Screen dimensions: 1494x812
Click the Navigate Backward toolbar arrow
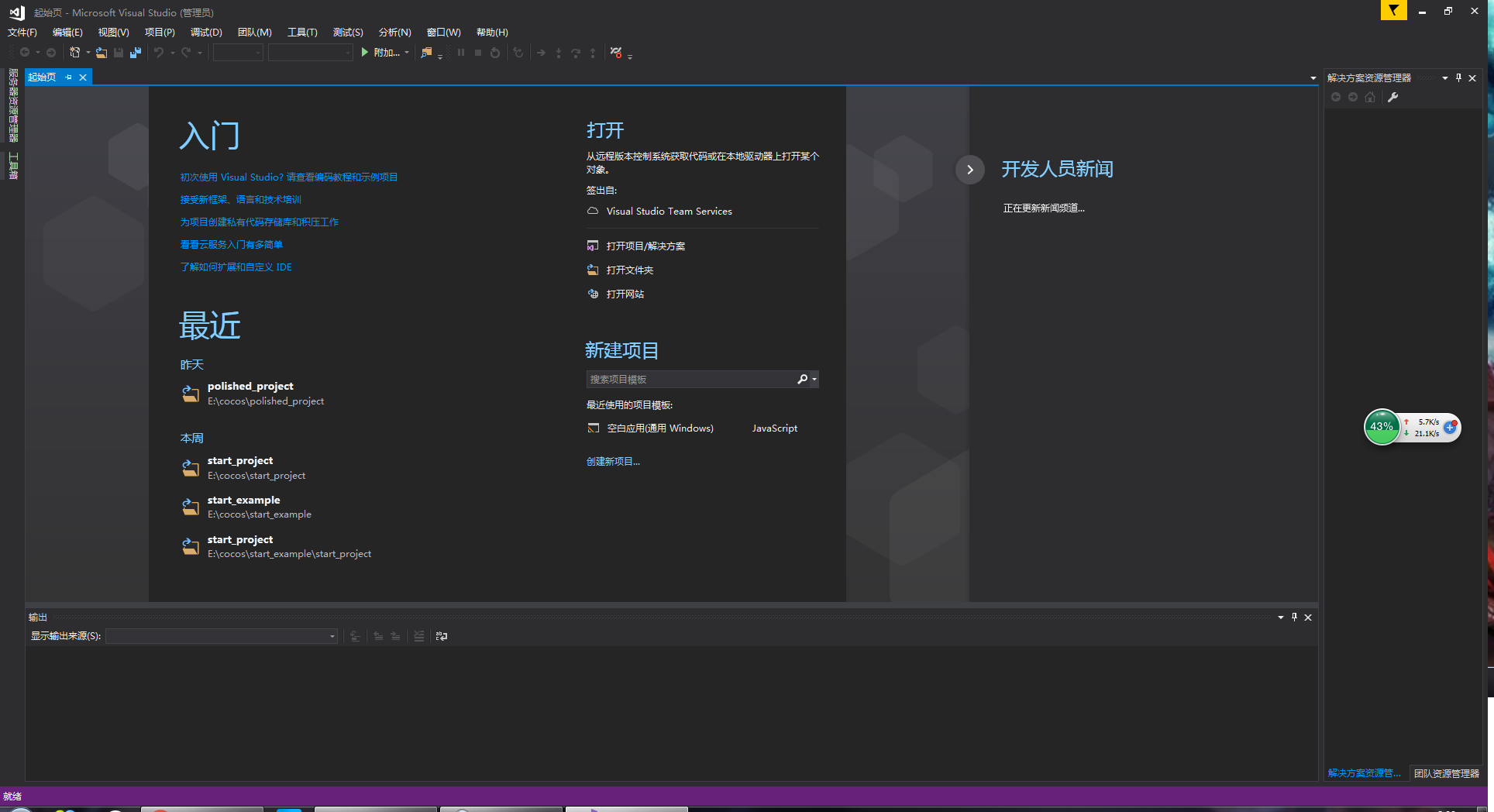pos(25,53)
